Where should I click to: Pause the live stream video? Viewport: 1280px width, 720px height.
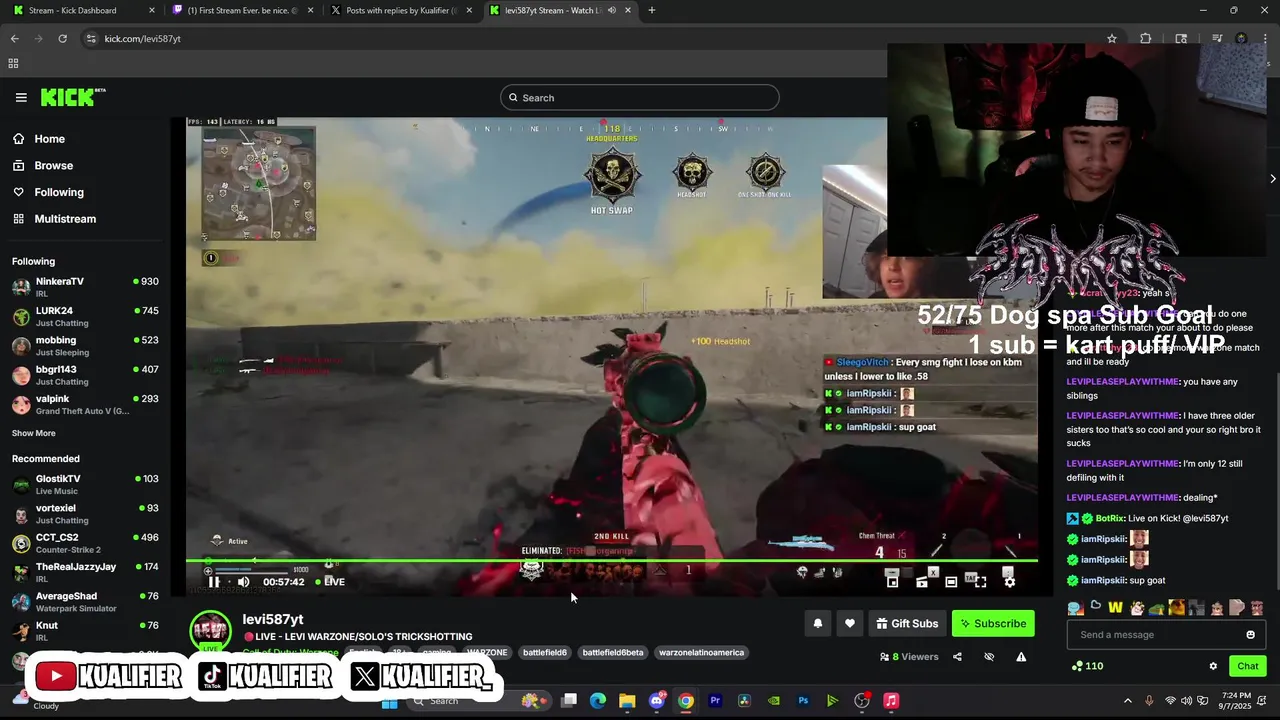click(214, 582)
